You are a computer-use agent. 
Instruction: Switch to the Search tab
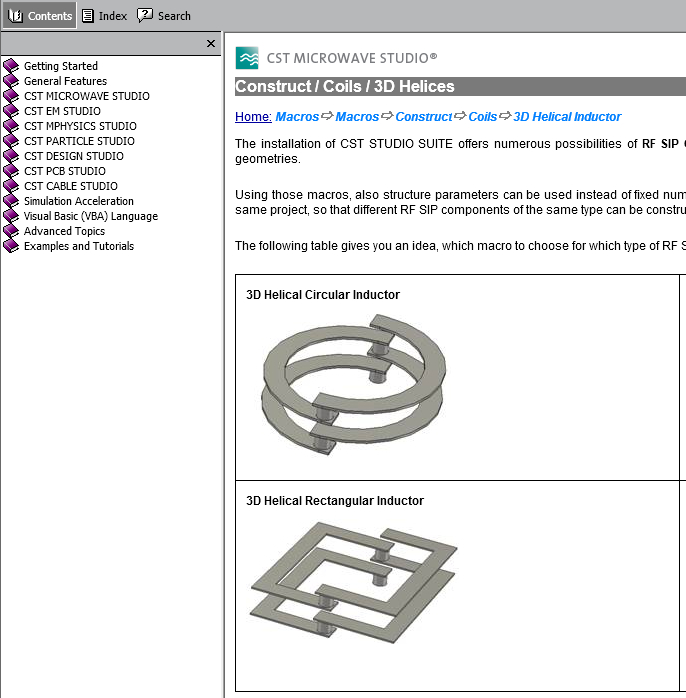(163, 16)
